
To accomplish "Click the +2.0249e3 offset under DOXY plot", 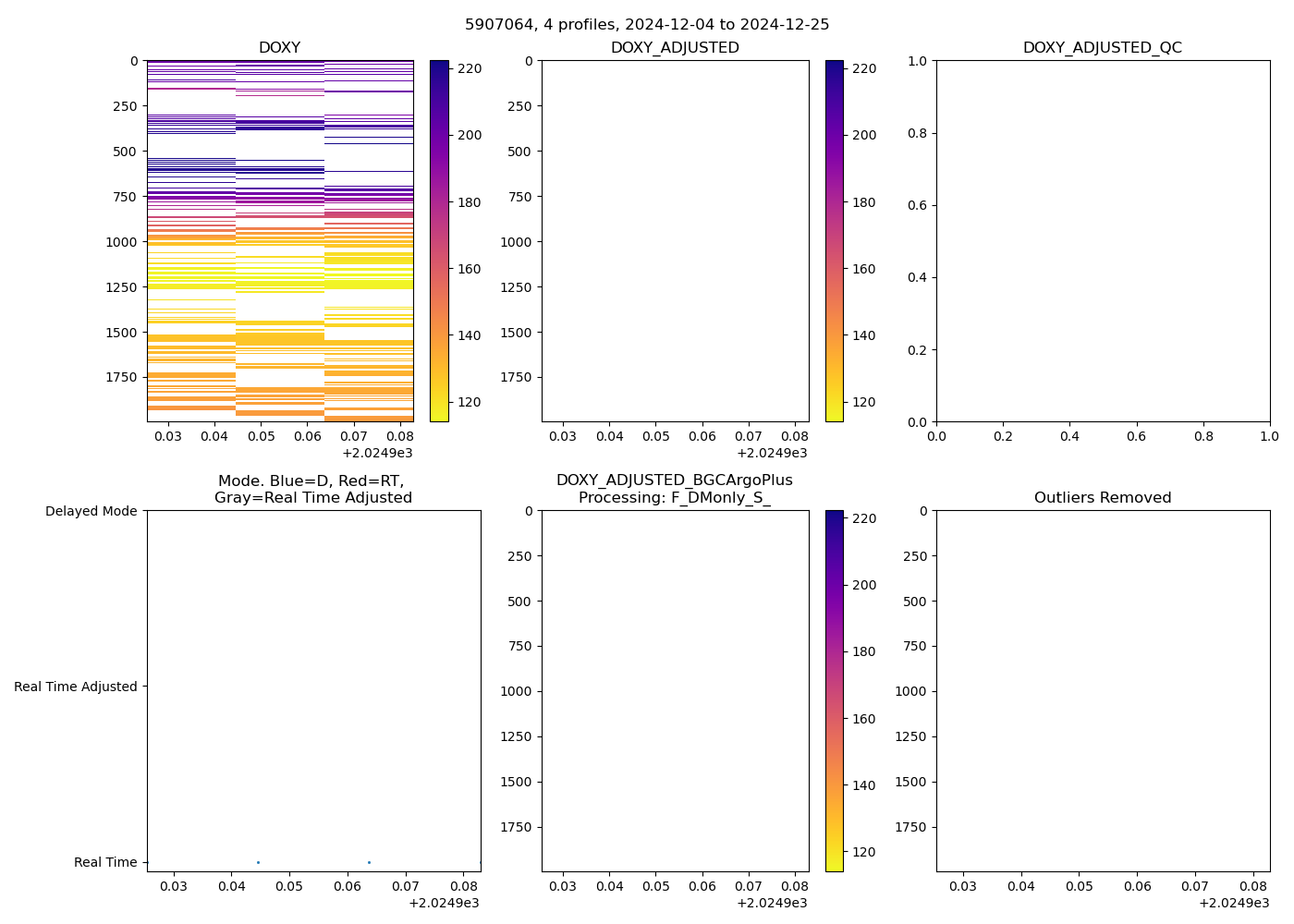I will coord(377,453).
